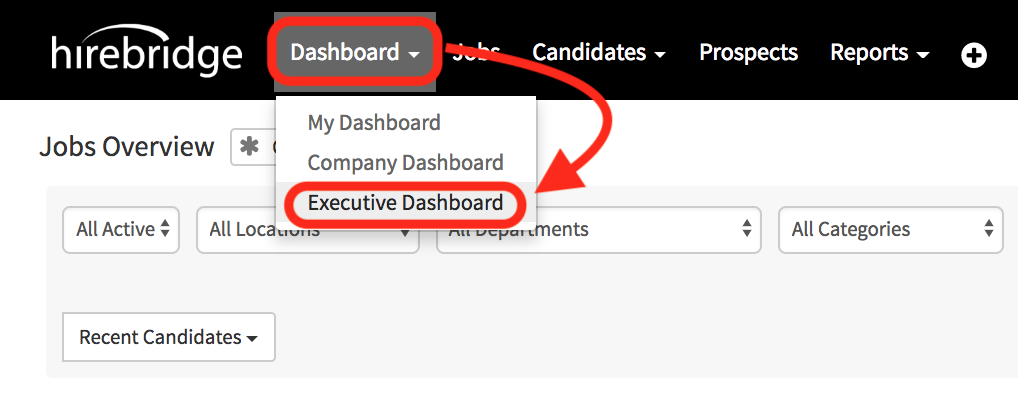
Task: Open the Candidates navigation menu
Action: click(599, 52)
